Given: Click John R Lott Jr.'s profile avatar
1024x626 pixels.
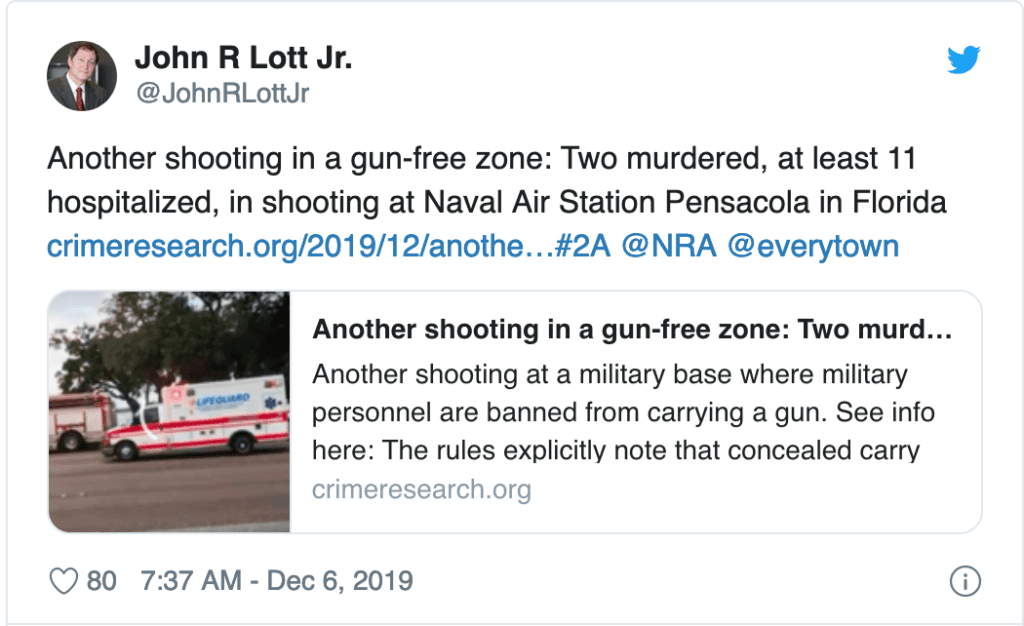Looking at the screenshot, I should 80,77.
